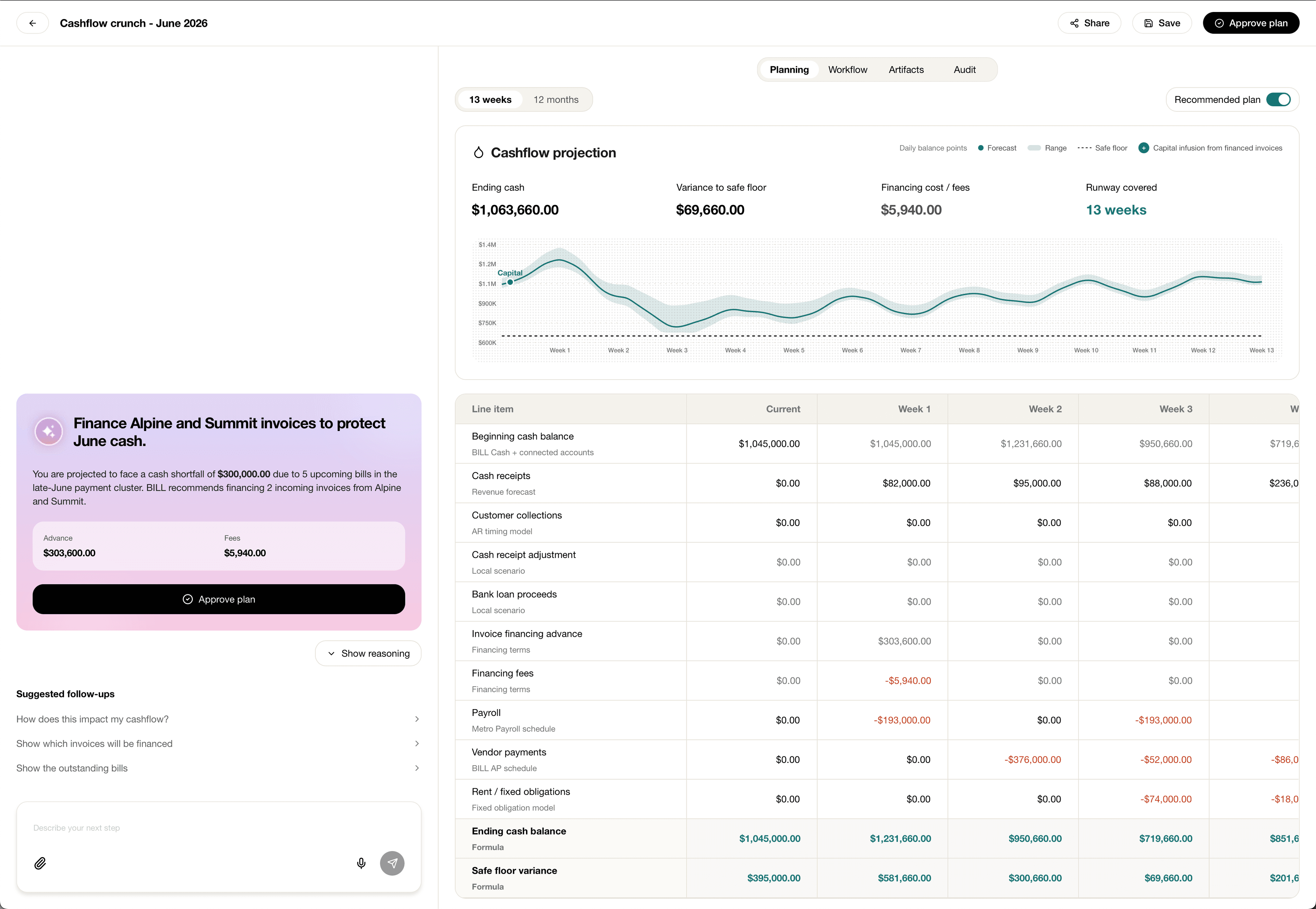1316x909 pixels.
Task: Click the sparkle AI recommendation icon
Action: (49, 432)
